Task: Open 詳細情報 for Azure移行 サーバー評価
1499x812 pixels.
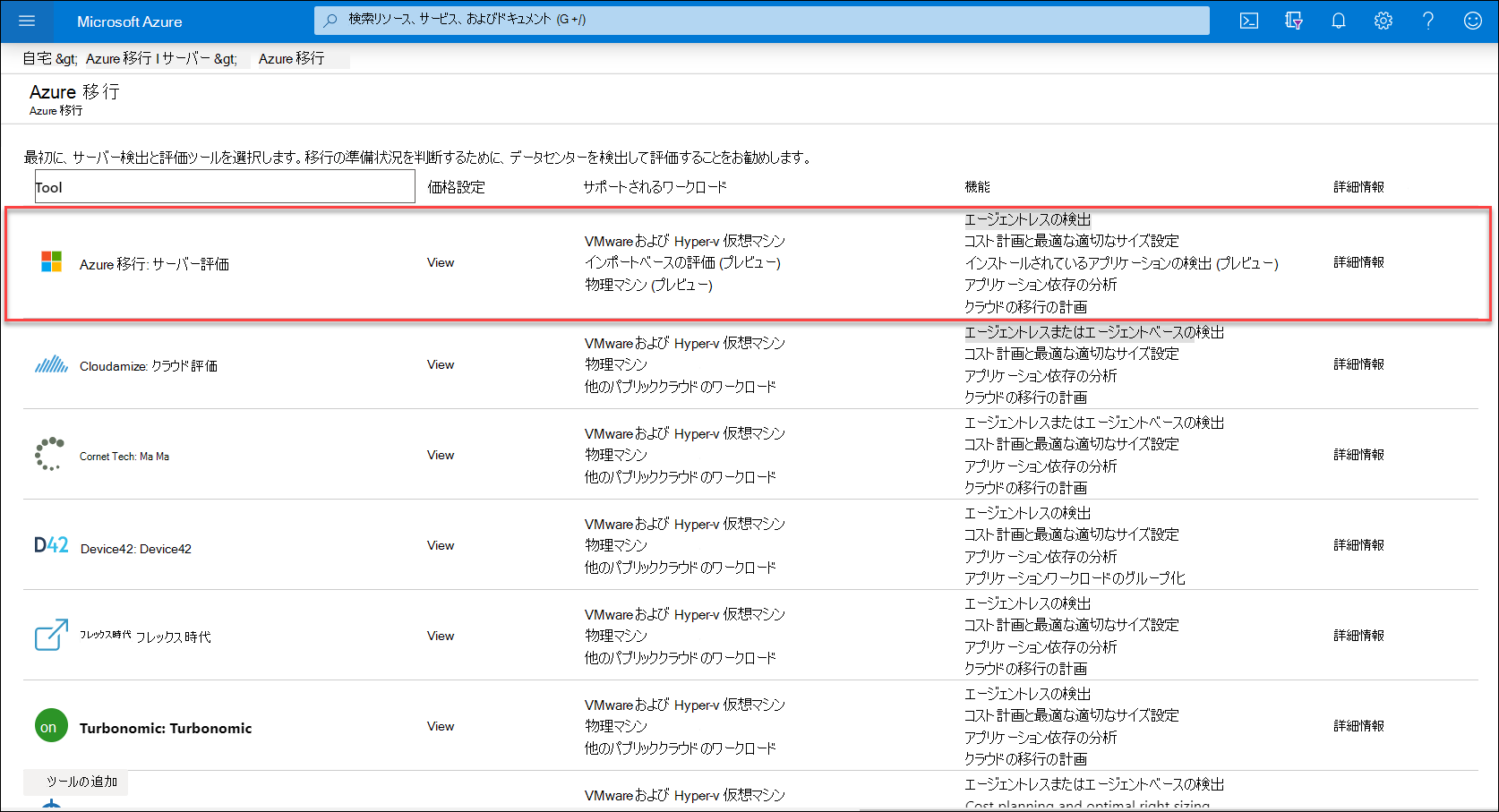Action: pos(1358,262)
